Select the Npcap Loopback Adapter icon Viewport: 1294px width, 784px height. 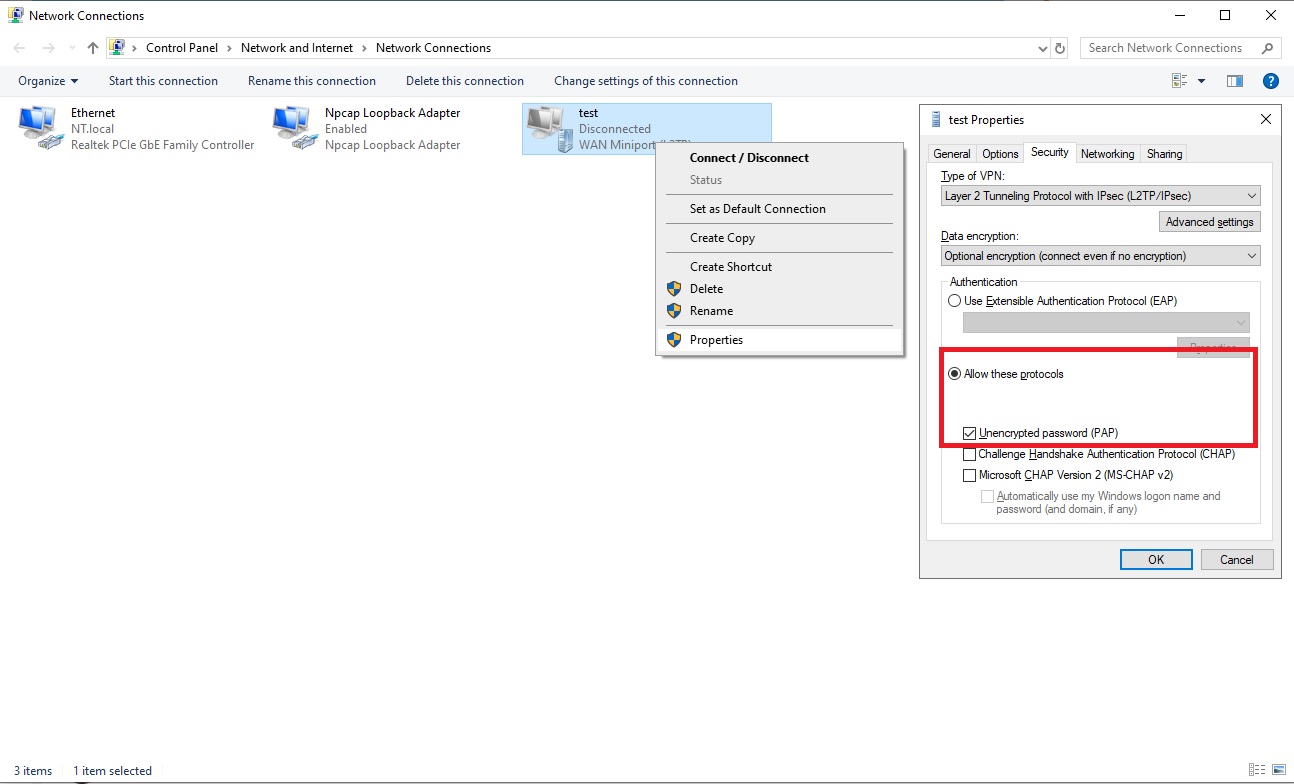[x=292, y=125]
